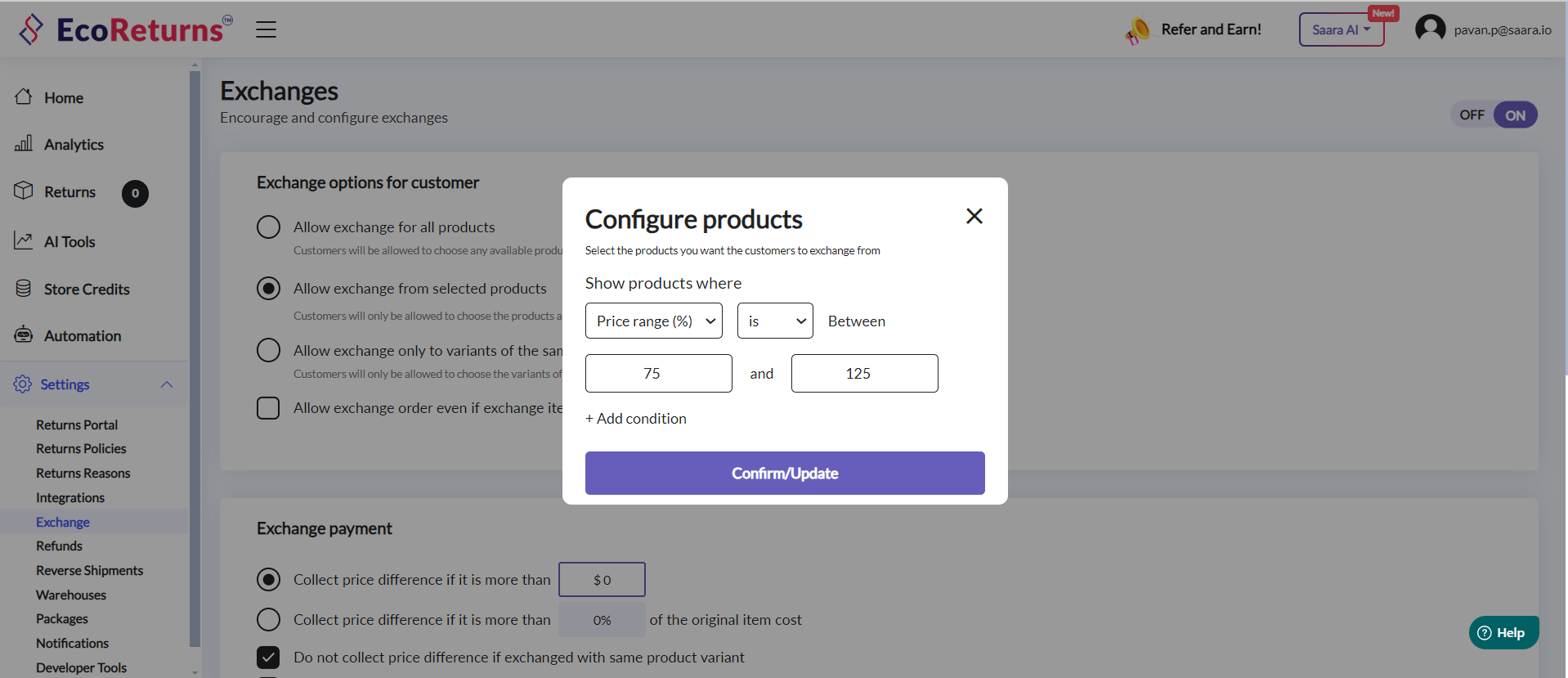Close the Configure products dialog
The height and width of the screenshot is (678, 1568).
point(974,216)
